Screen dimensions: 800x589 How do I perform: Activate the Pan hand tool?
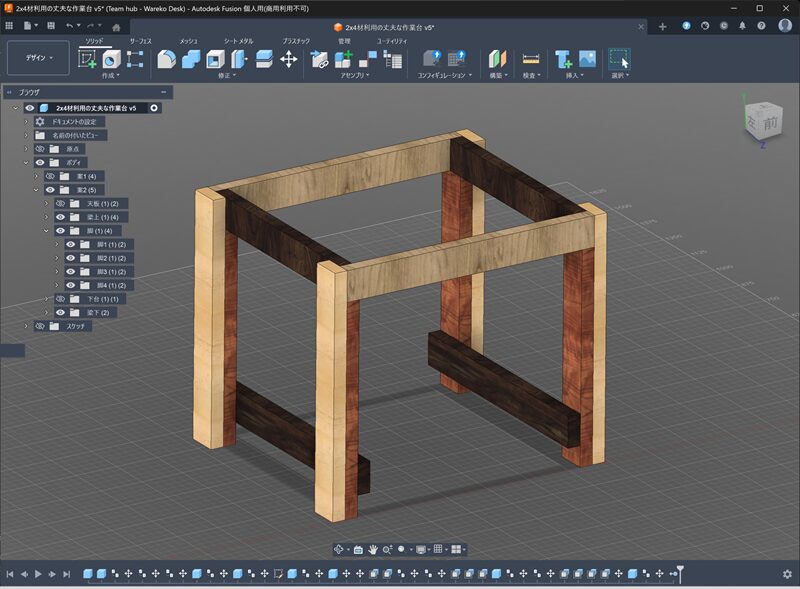[373, 549]
